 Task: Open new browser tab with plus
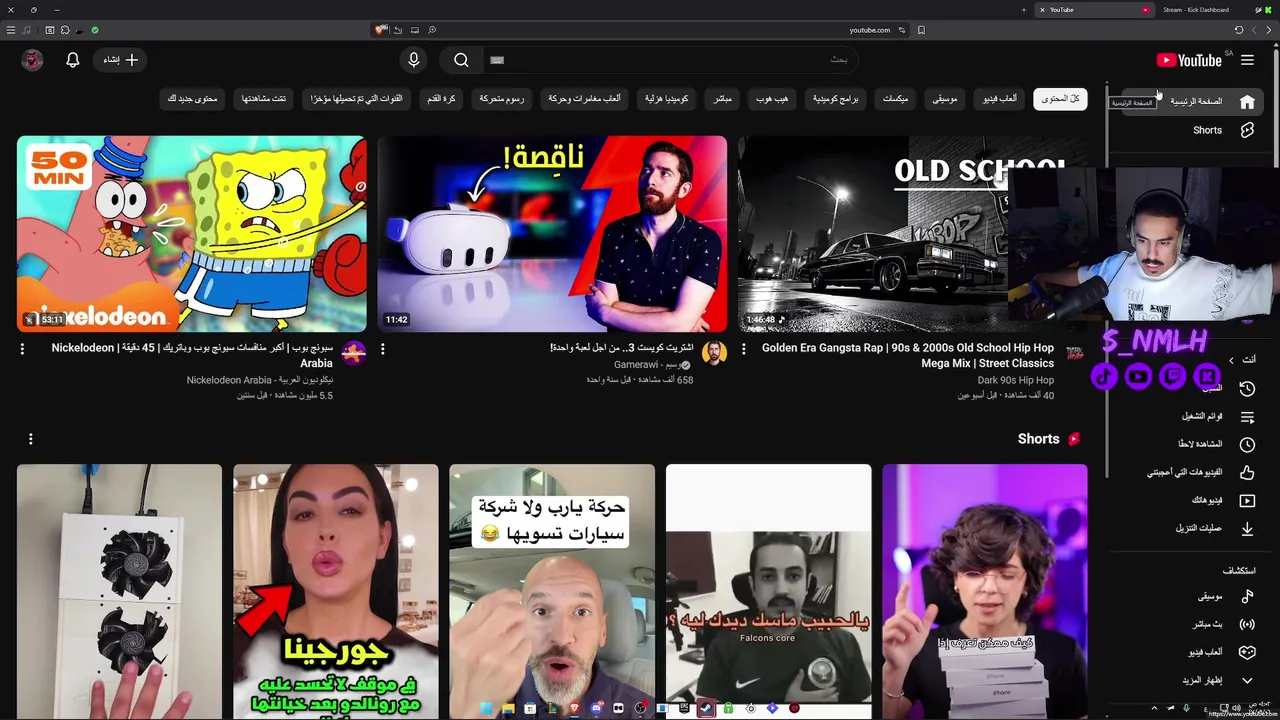1024,10
